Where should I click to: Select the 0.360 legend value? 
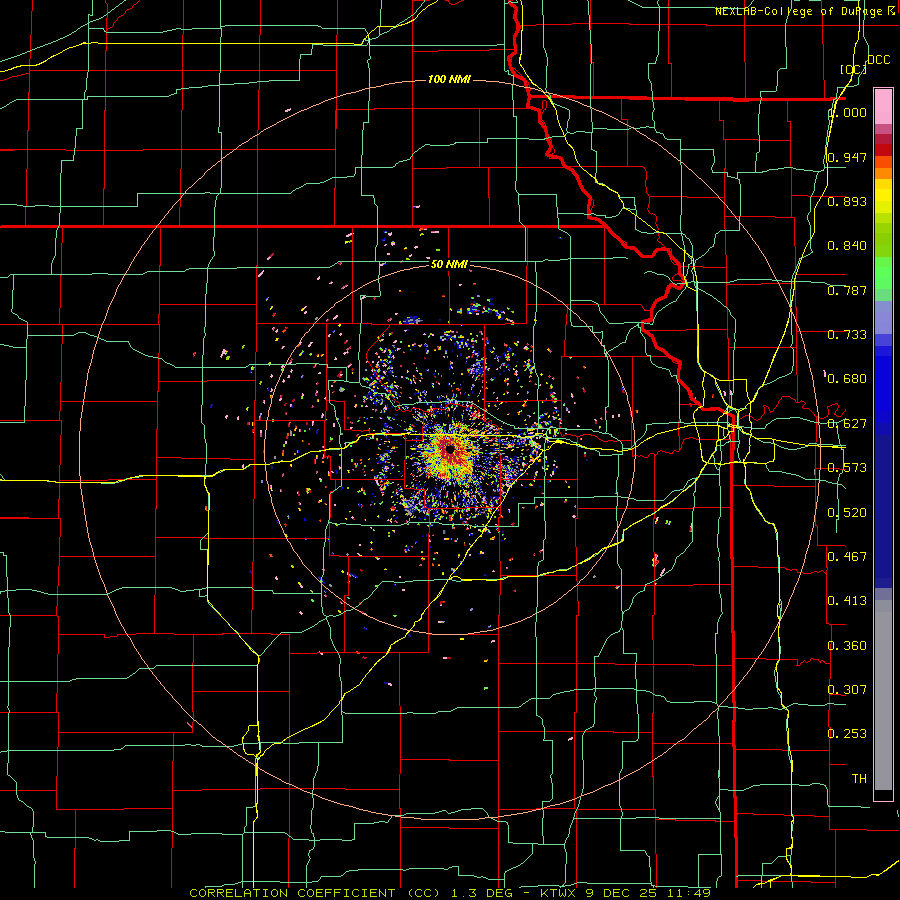(847, 646)
